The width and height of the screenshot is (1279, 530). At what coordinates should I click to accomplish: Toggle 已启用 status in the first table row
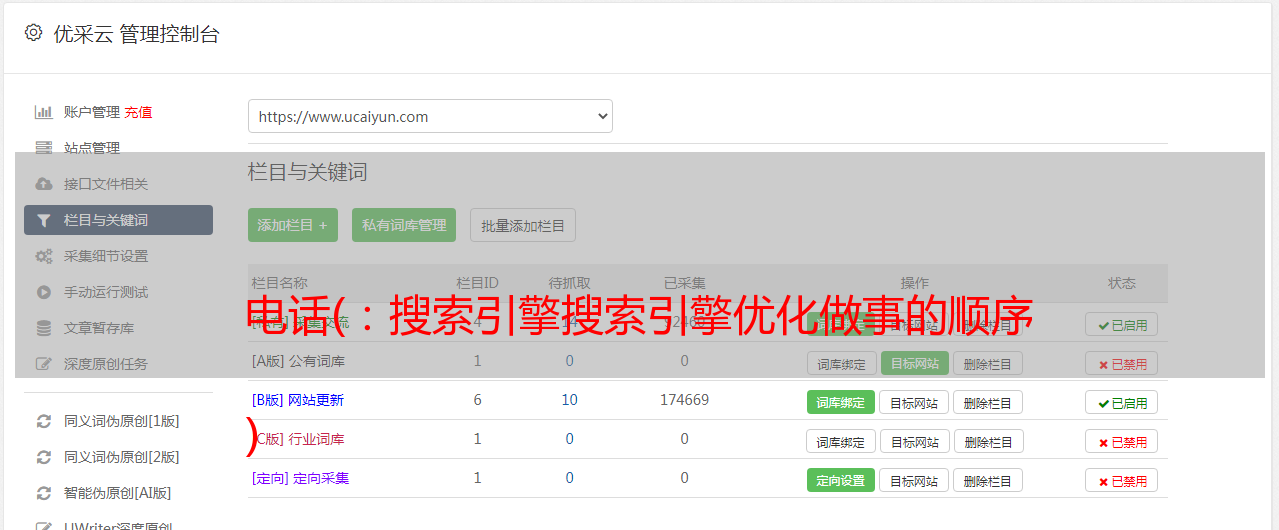point(1122,324)
